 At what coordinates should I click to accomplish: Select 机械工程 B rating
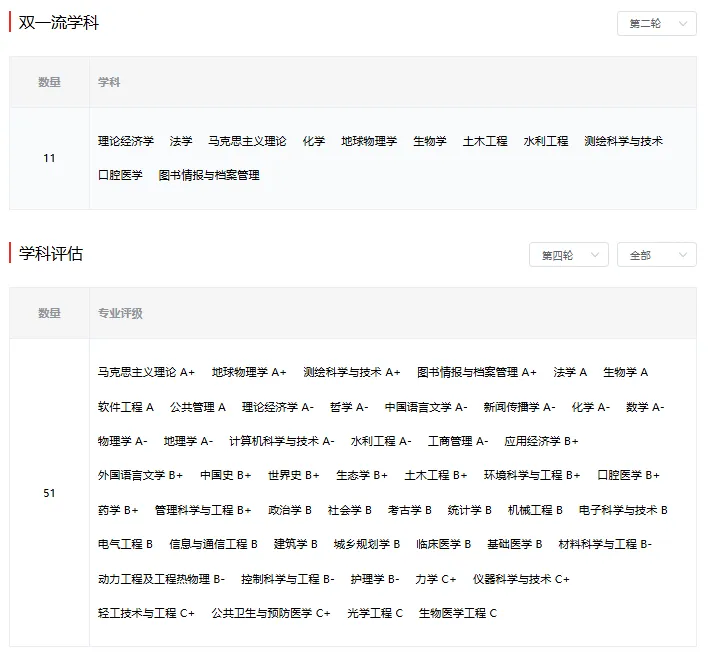(535, 510)
